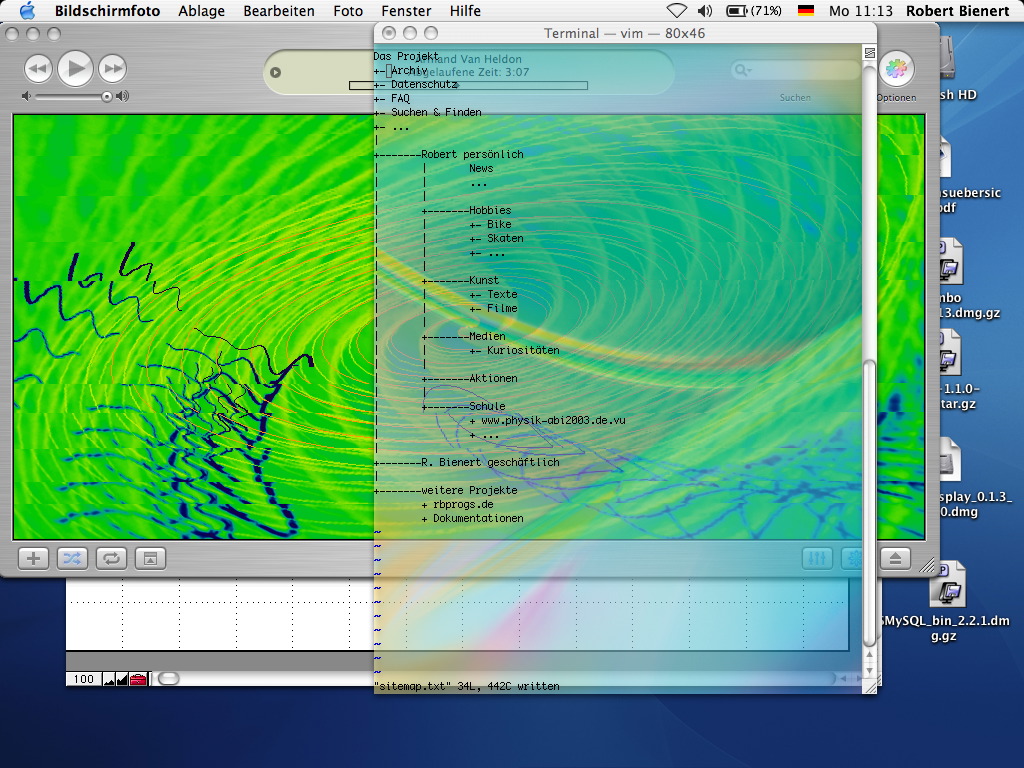Viewport: 1024px width, 768px height.
Task: Click 'Kuriositäten' under Medien in vim
Action: (523, 350)
